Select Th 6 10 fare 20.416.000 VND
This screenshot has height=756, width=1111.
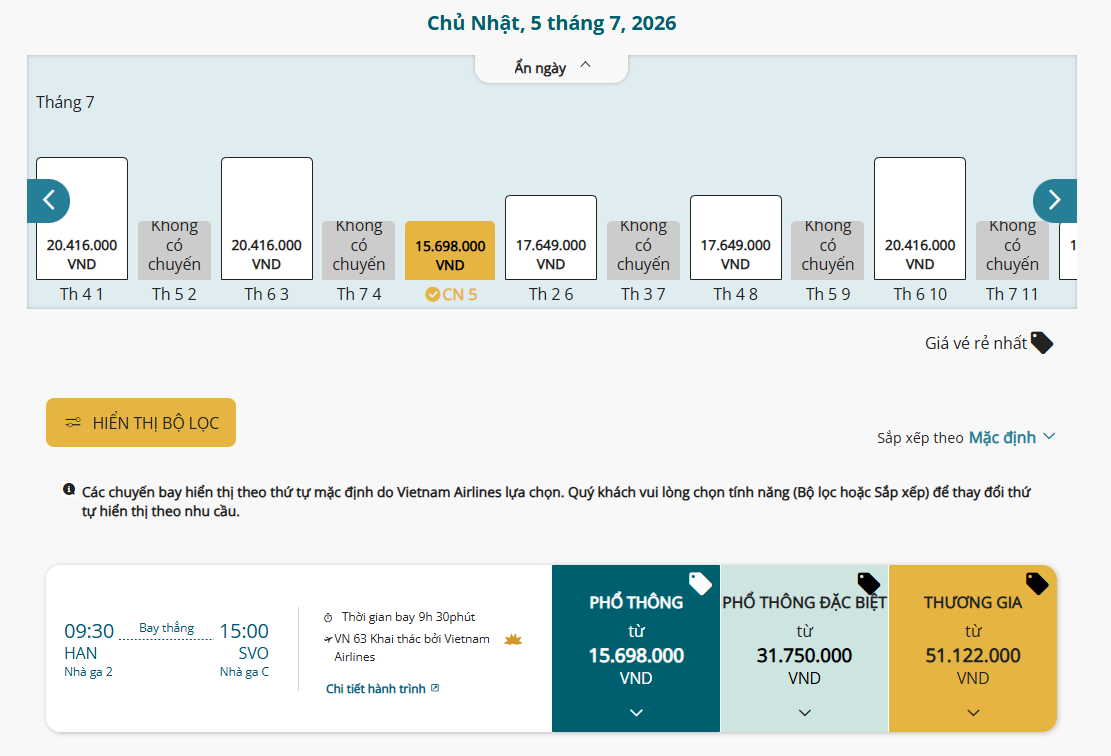920,218
